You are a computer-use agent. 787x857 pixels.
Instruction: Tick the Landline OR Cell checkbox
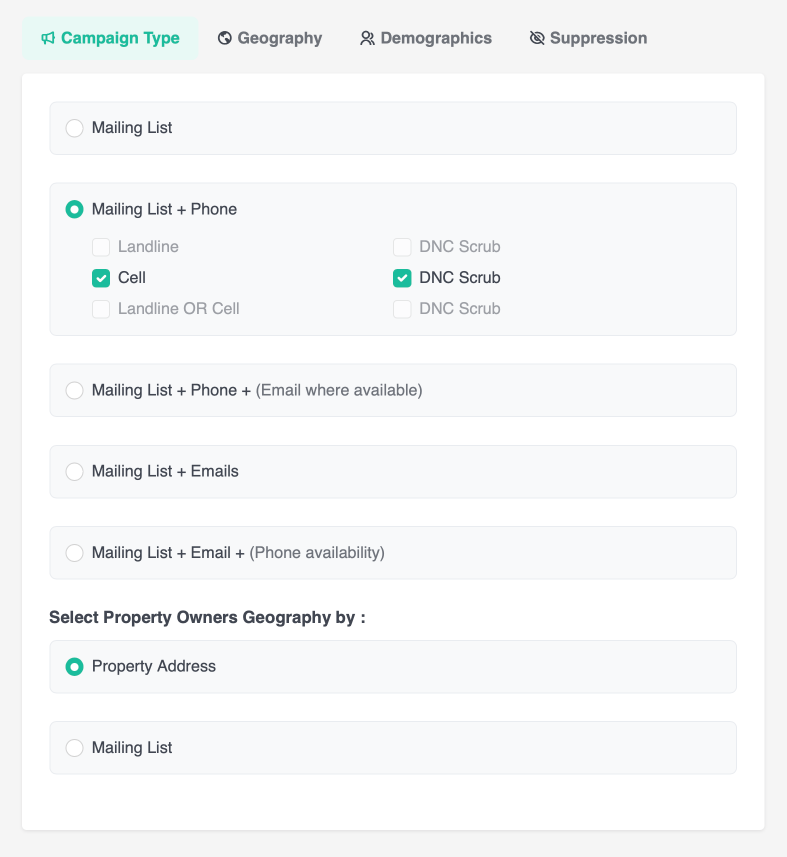[101, 309]
